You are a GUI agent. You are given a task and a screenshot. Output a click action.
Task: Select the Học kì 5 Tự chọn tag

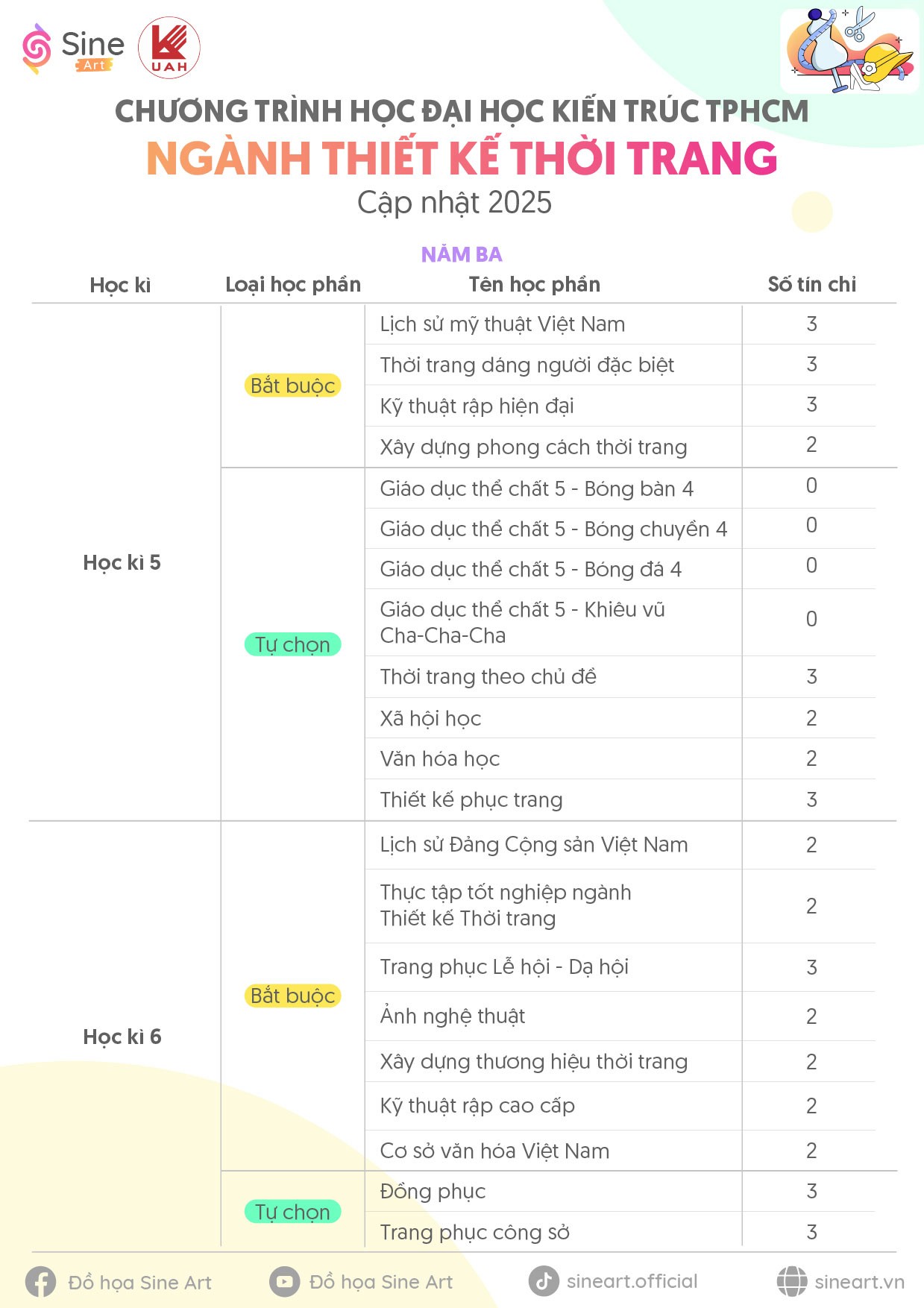click(x=292, y=644)
